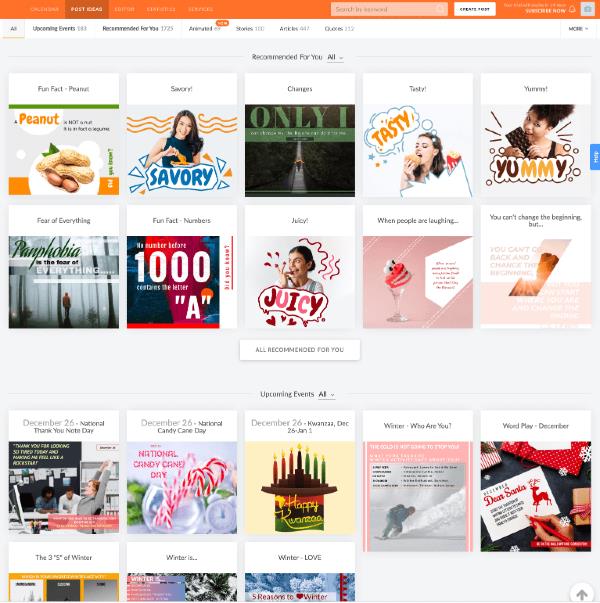Click All Recommended For You button
Image resolution: width=600 pixels, height=603 pixels.
click(x=299, y=350)
